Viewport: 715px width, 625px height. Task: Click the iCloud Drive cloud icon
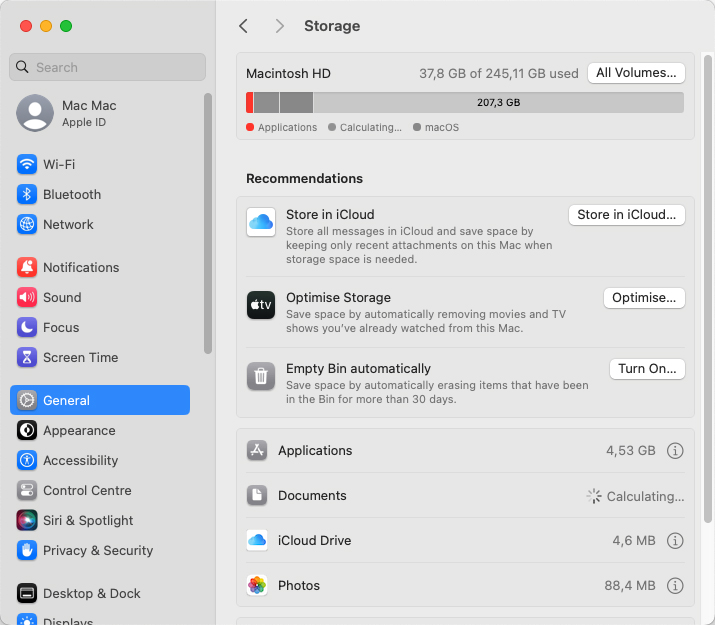coord(257,540)
